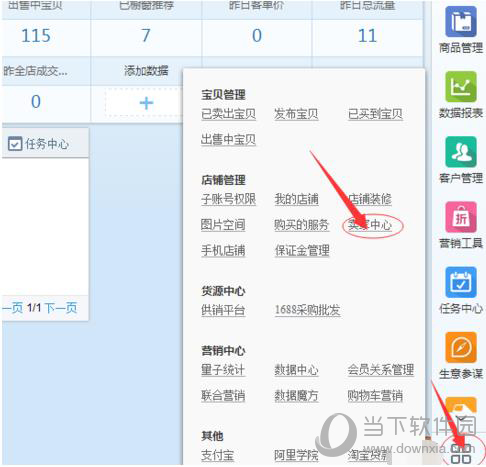Viewport: 486px width, 467px height.
Task: Select 店铺装修 in the menu
Action: click(370, 199)
